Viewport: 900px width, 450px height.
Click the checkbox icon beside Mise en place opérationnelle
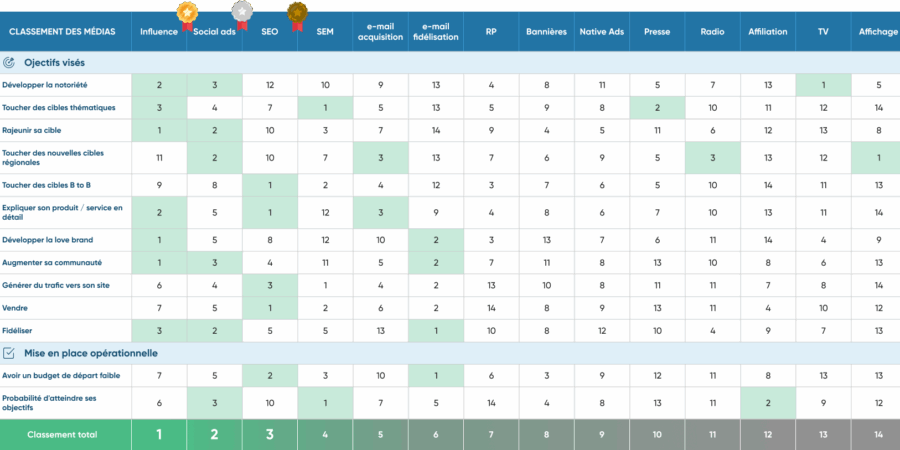click(x=9, y=353)
